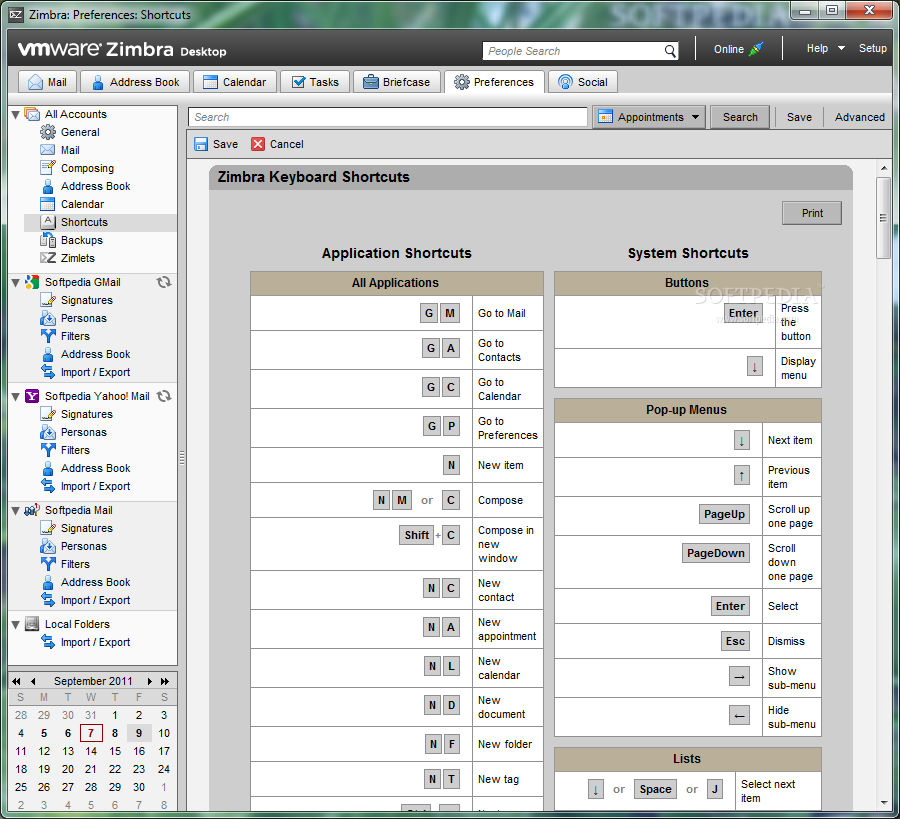Click the Filters funnel icon under Softpedia GMail

(48, 336)
